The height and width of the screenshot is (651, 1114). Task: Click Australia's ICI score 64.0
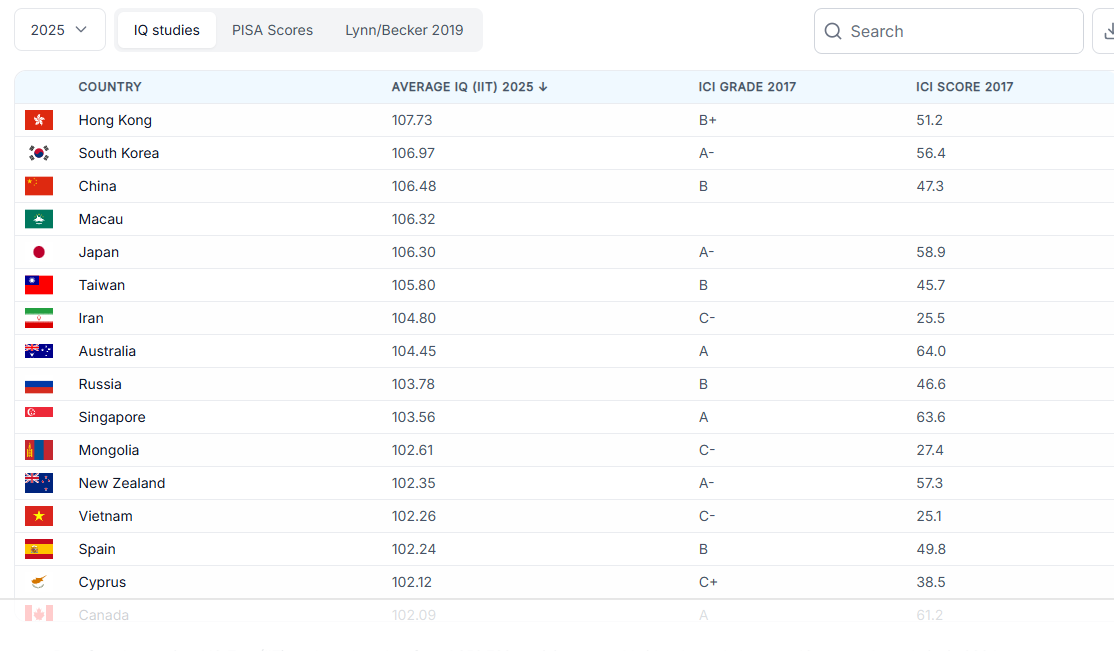pyautogui.click(x=931, y=351)
